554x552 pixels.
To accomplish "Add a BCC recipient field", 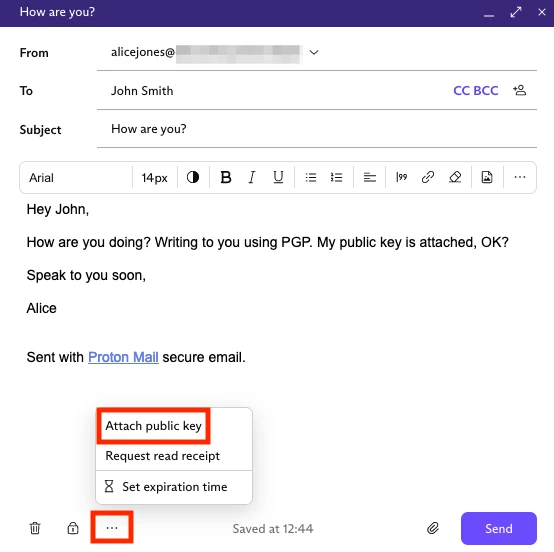I will tap(485, 91).
